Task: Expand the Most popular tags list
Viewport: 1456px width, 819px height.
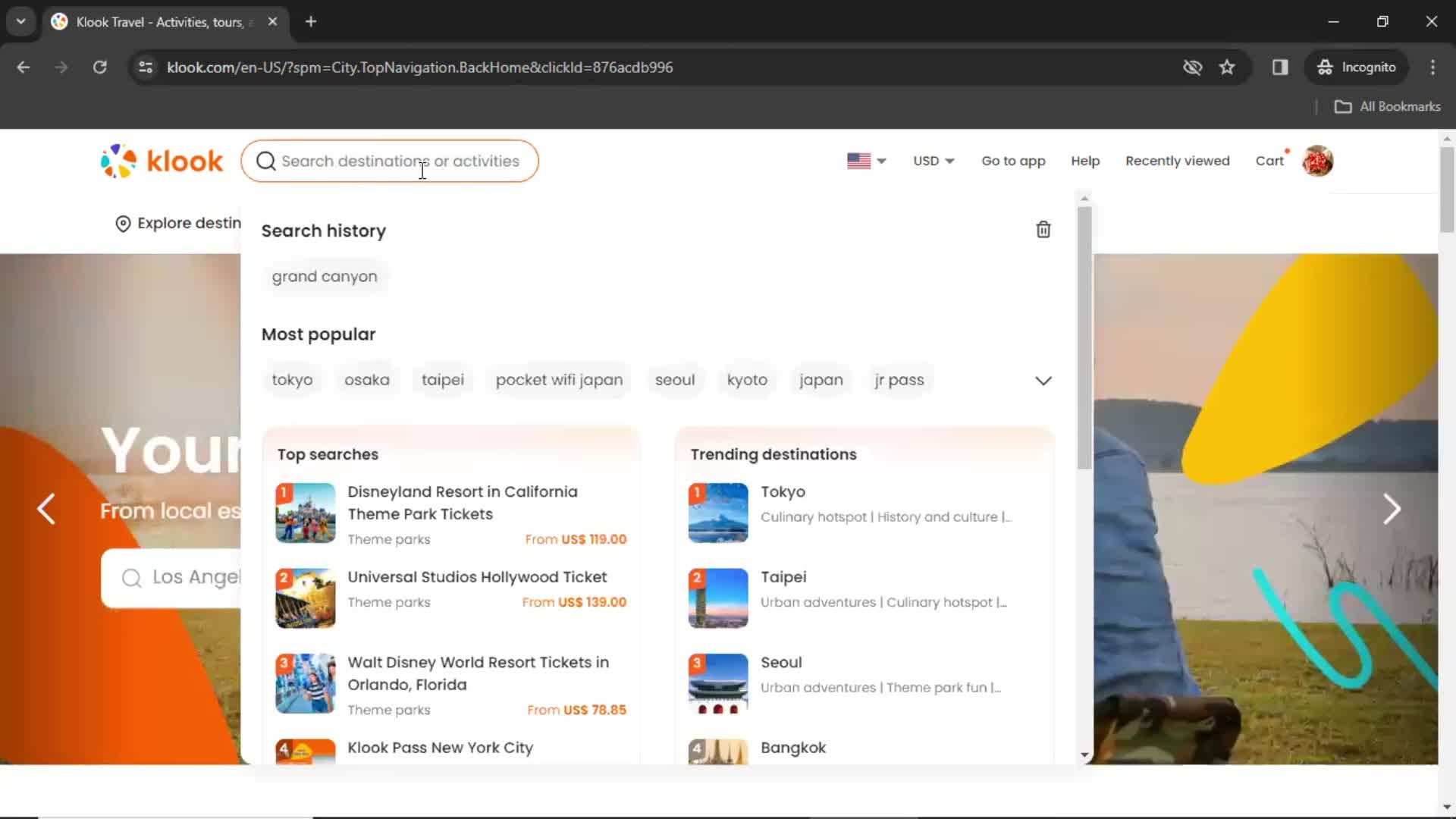Action: coord(1043,381)
